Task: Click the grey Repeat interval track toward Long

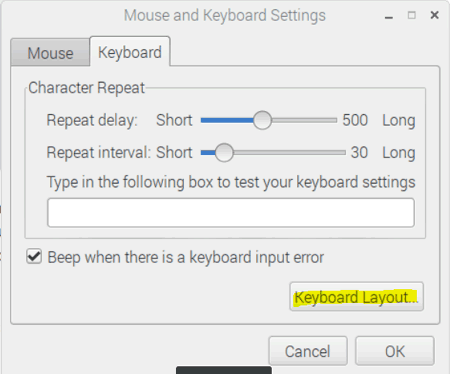Action: click(x=289, y=153)
